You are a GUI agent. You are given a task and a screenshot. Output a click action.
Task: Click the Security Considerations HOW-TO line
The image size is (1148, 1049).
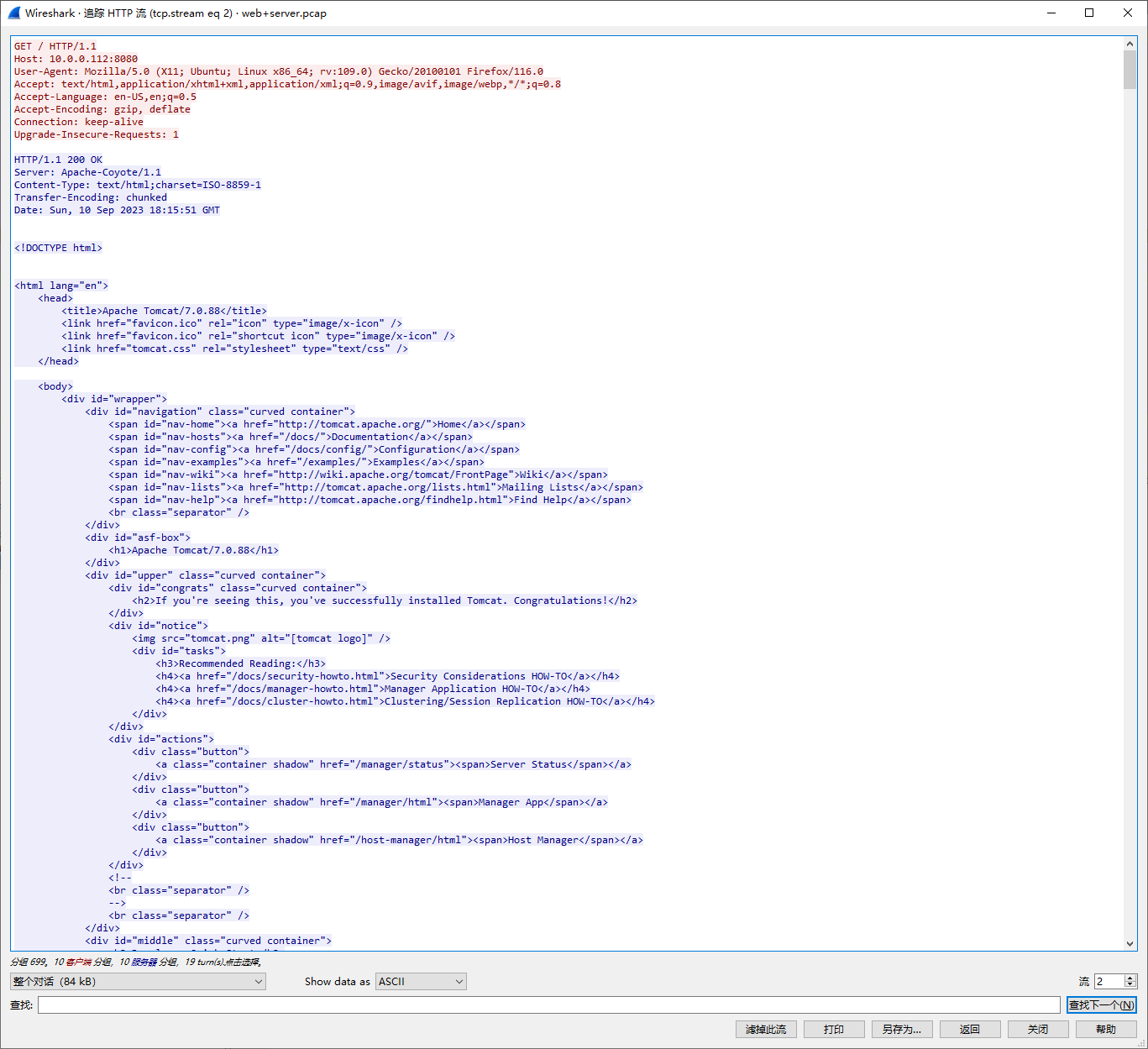pyautogui.click(x=387, y=676)
